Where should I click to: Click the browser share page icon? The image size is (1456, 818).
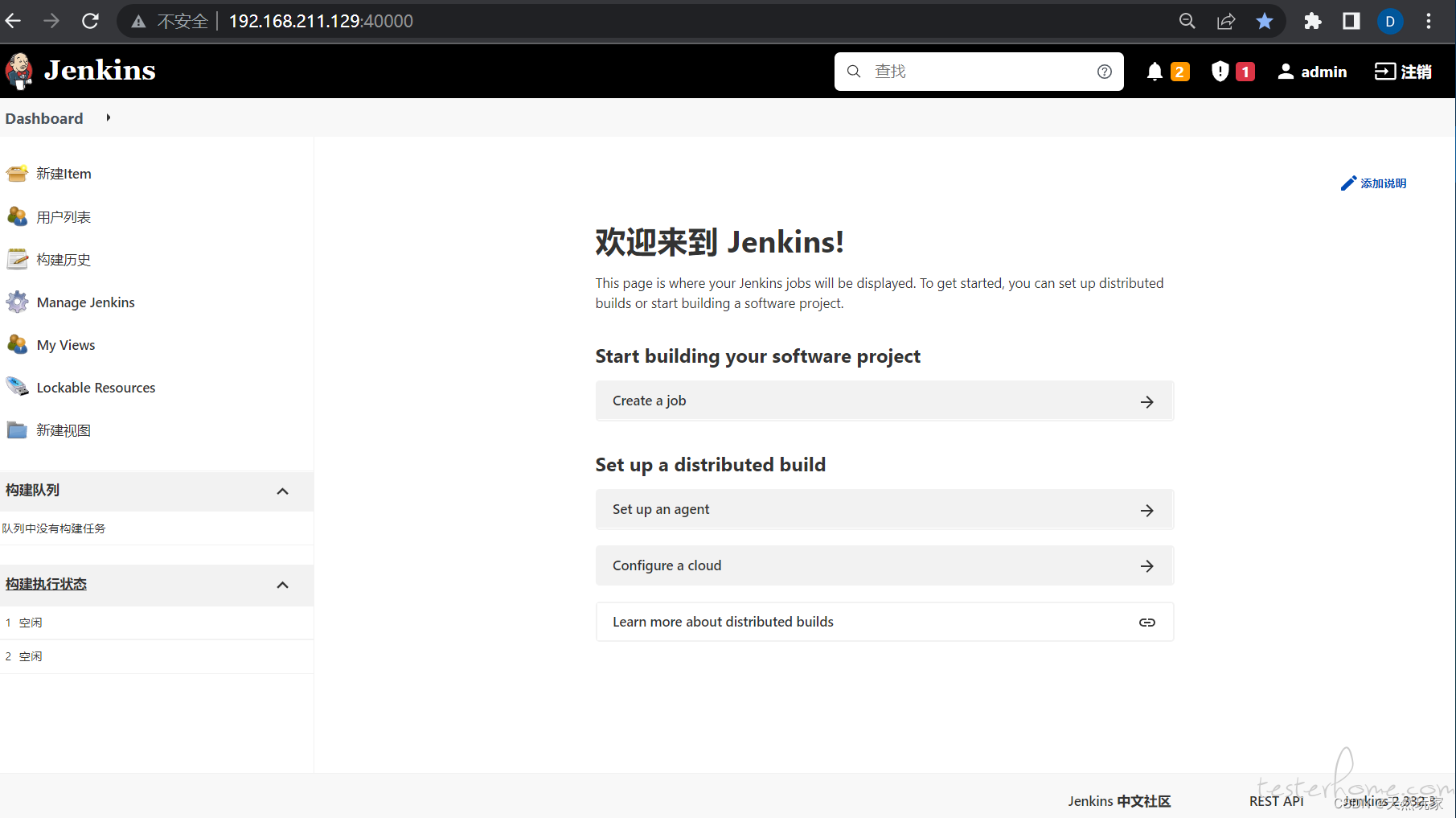[x=1226, y=21]
